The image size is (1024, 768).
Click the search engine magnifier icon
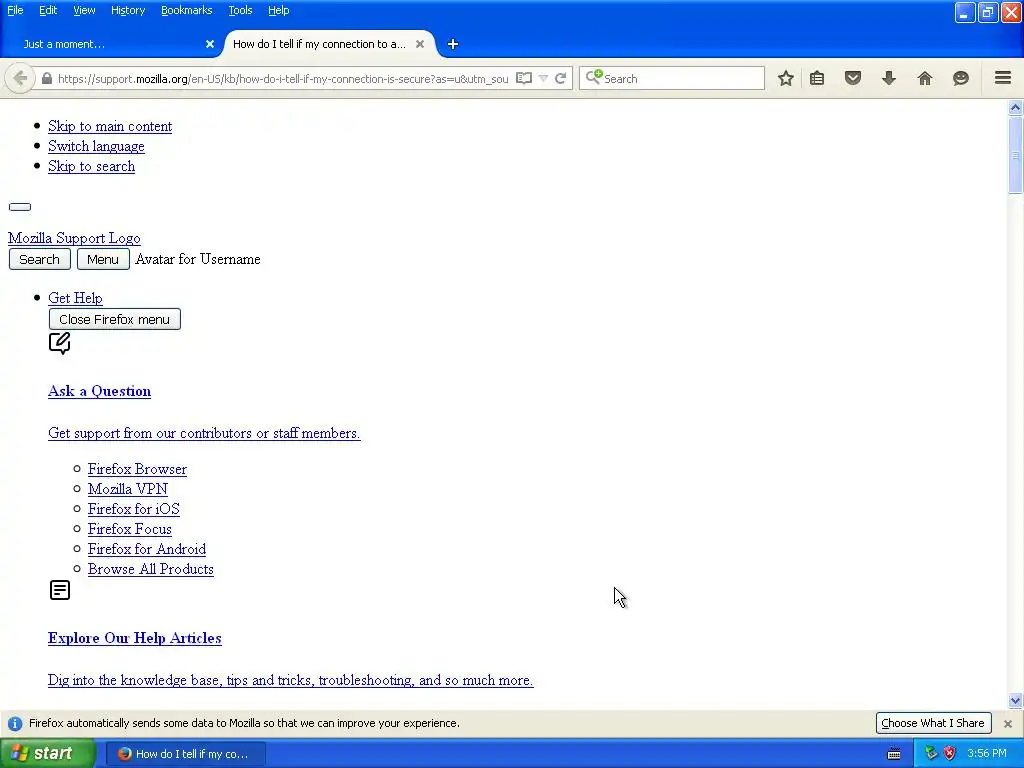593,78
